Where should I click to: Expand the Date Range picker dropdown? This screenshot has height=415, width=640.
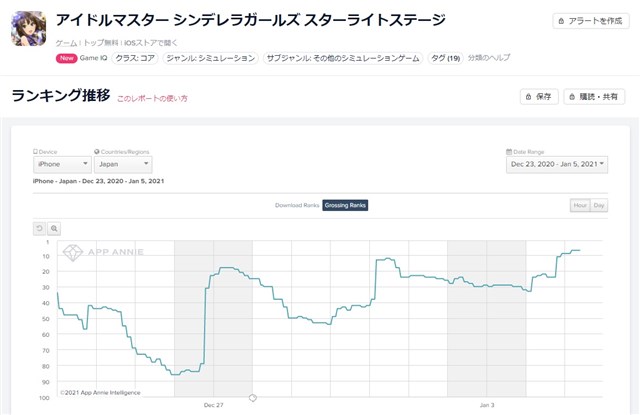pyautogui.click(x=557, y=163)
